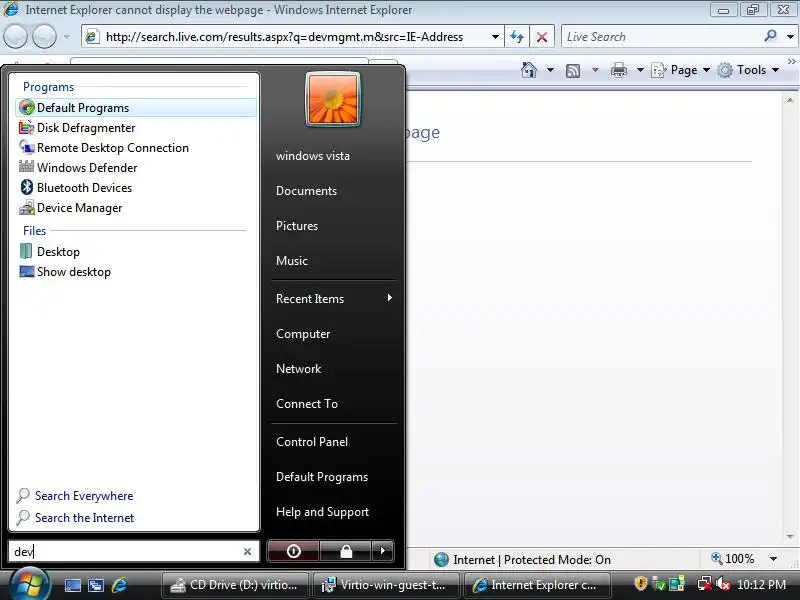
Task: Switch to Virtio-win-guest-t... taskbar window
Action: (x=387, y=585)
